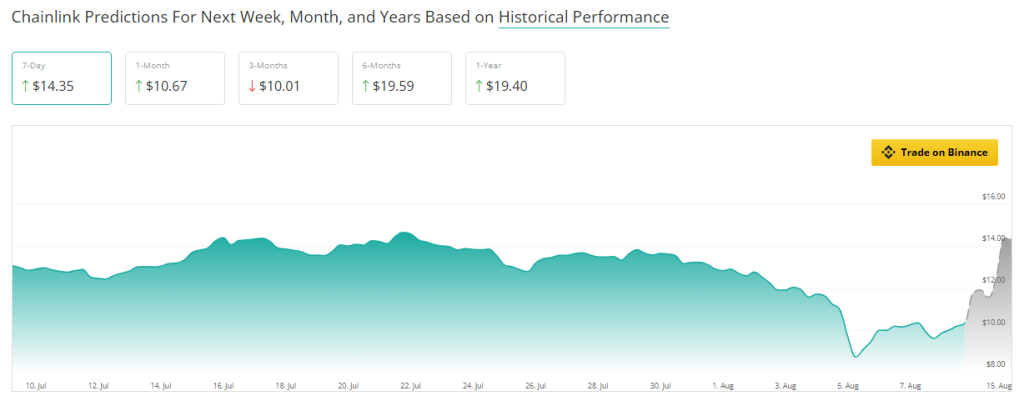Click the Binance logo icon on the trade button
This screenshot has height=406, width=1024.
click(x=887, y=153)
